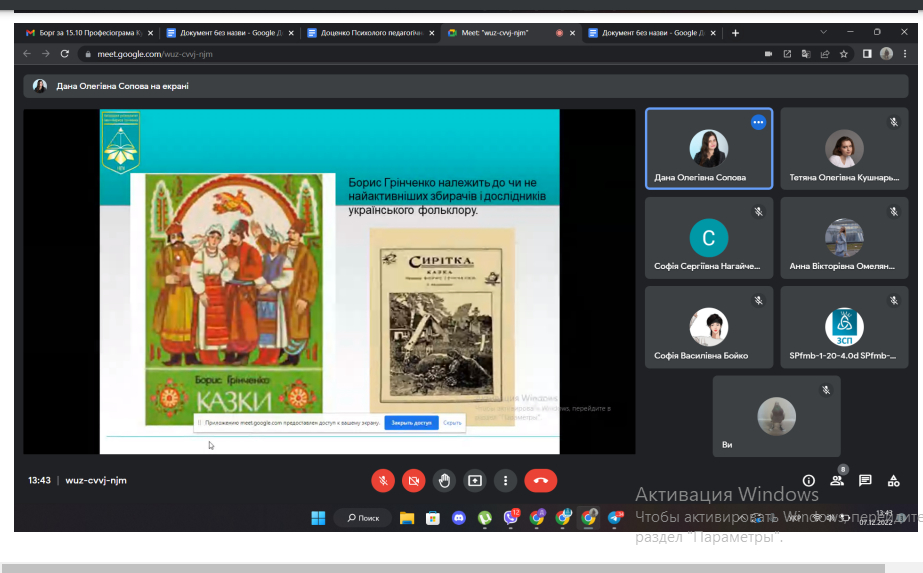Leave the call with red hang-up button
Screen dimensions: 923x573
click(x=541, y=480)
